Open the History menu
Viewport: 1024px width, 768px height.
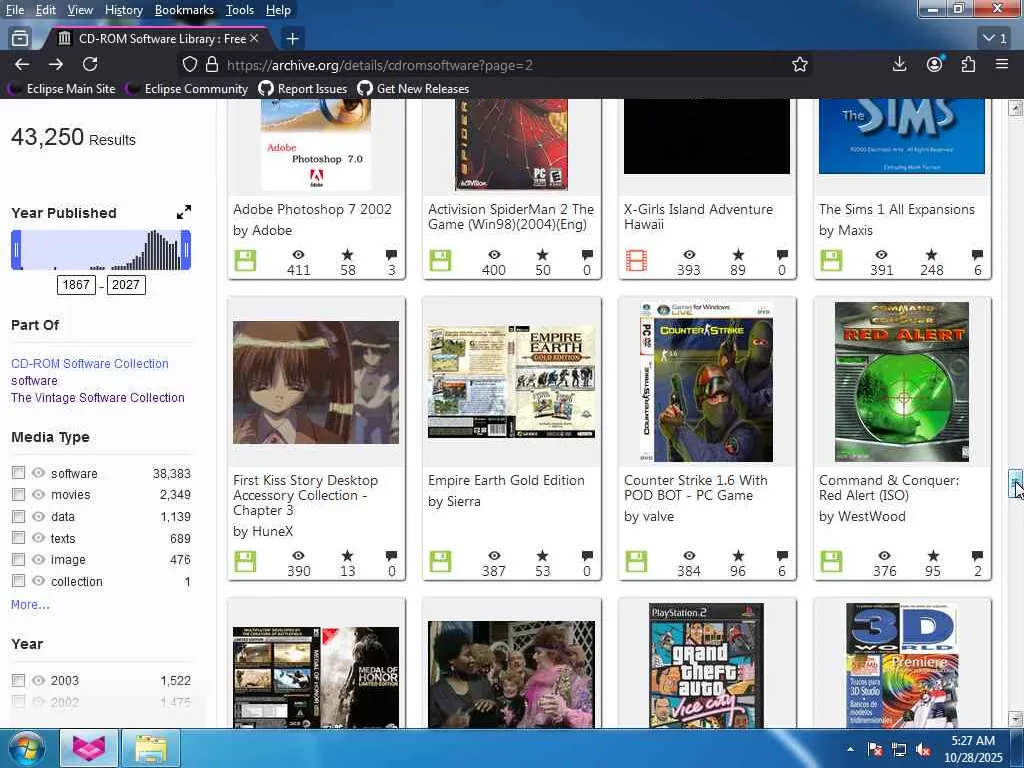123,10
